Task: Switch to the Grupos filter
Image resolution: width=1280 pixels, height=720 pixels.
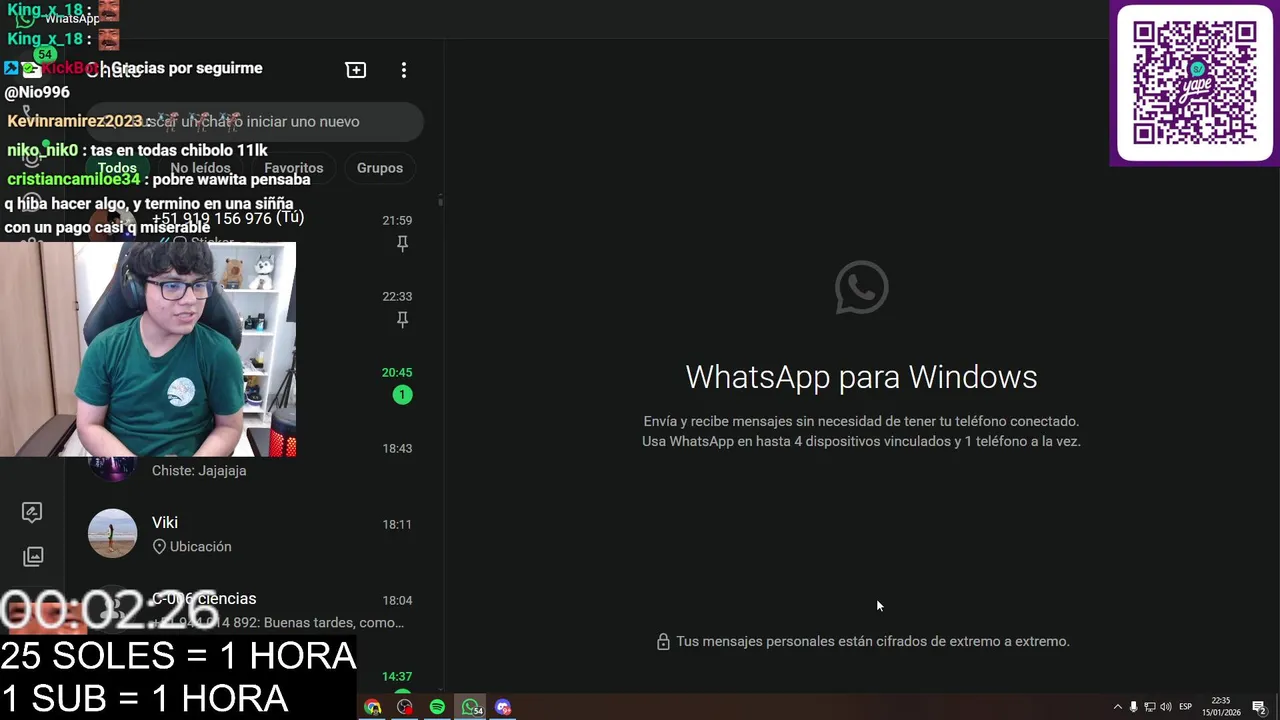Action: pos(380,168)
